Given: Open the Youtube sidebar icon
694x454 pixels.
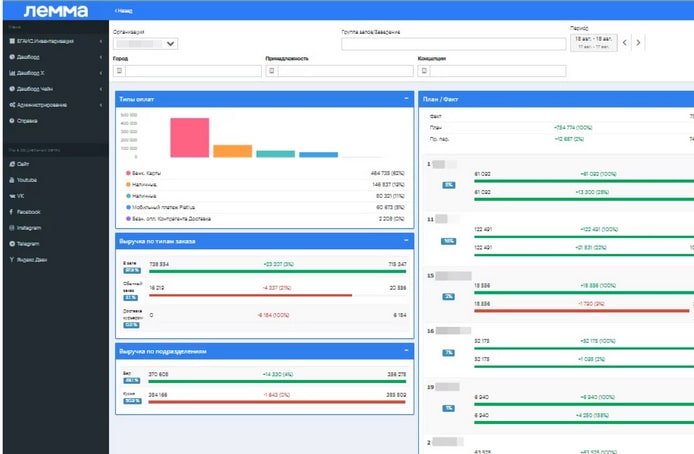Looking at the screenshot, I should tap(12, 180).
